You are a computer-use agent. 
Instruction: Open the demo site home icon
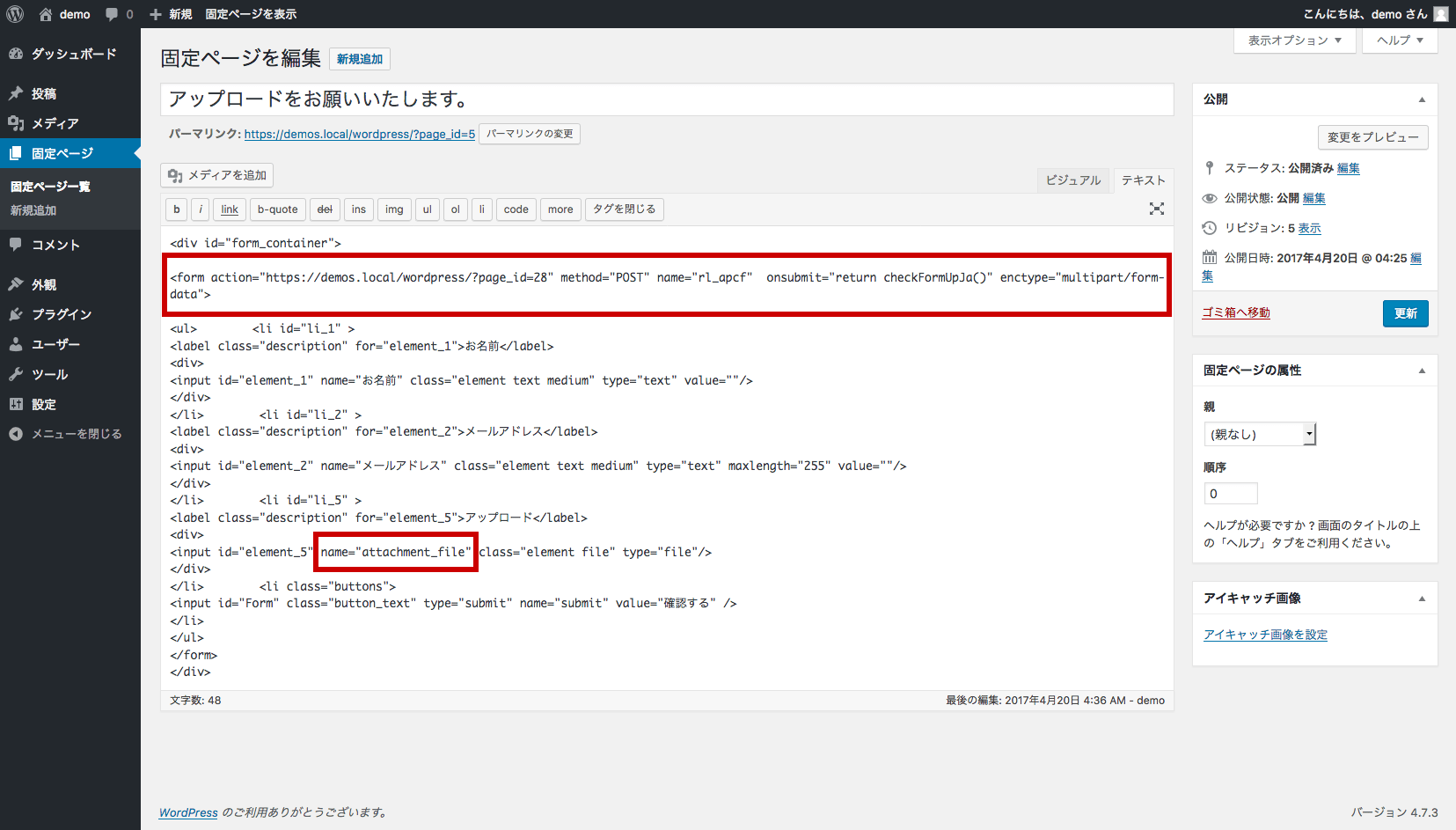pyautogui.click(x=46, y=14)
